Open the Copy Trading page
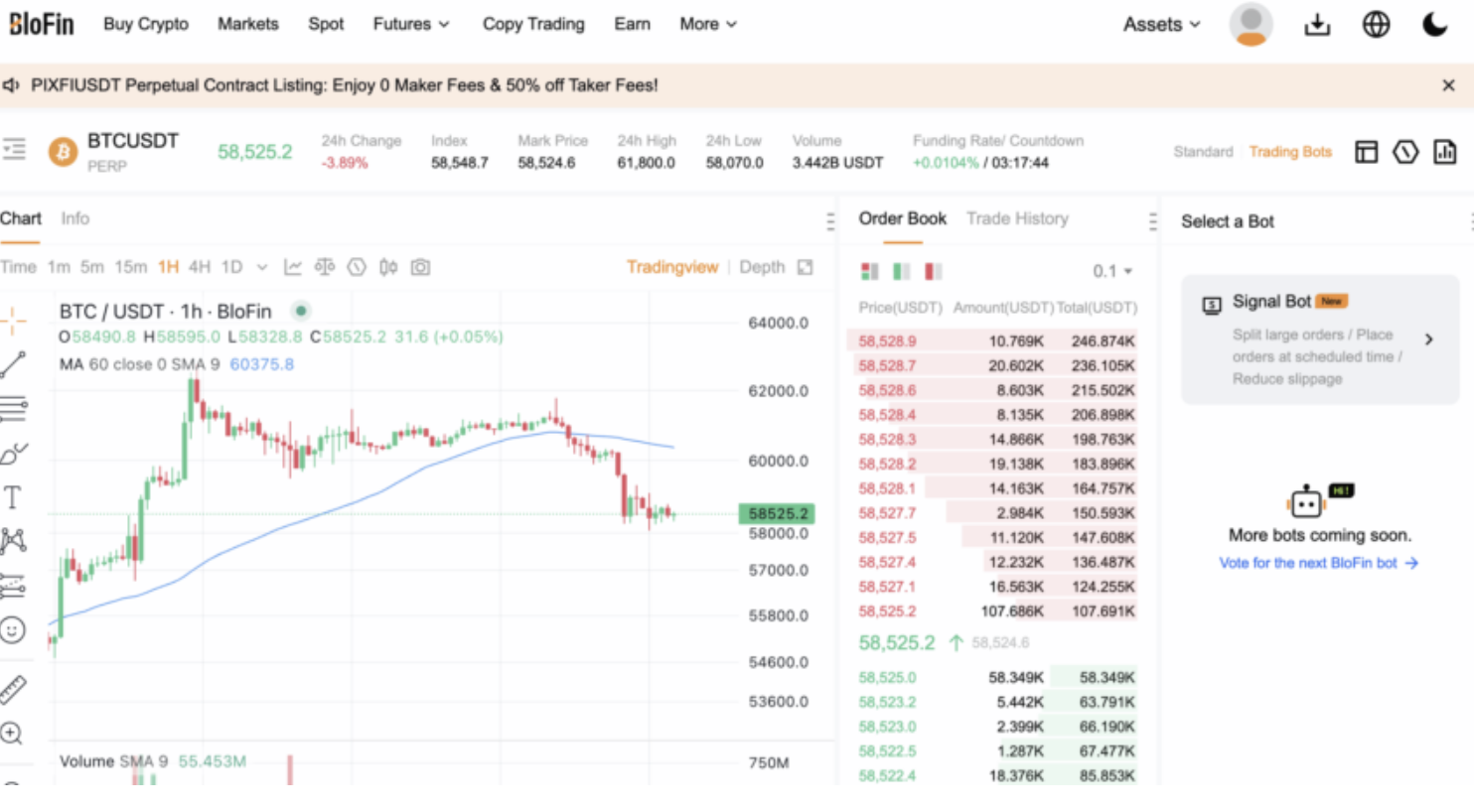The width and height of the screenshot is (1474, 812). (533, 24)
